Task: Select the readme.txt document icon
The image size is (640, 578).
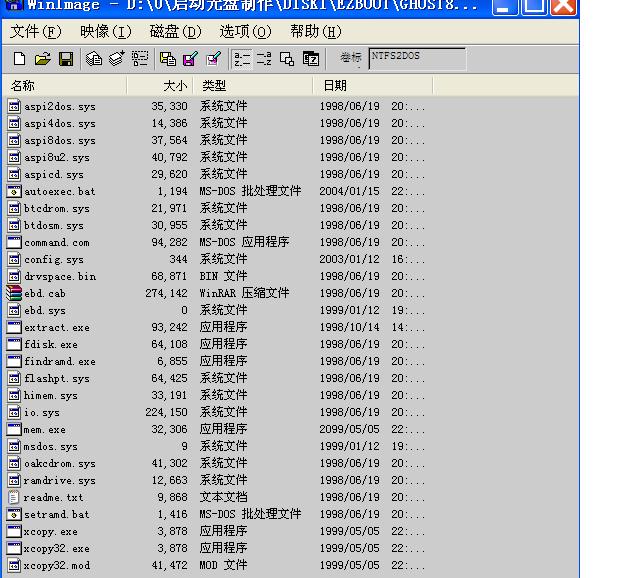Action: 14,497
